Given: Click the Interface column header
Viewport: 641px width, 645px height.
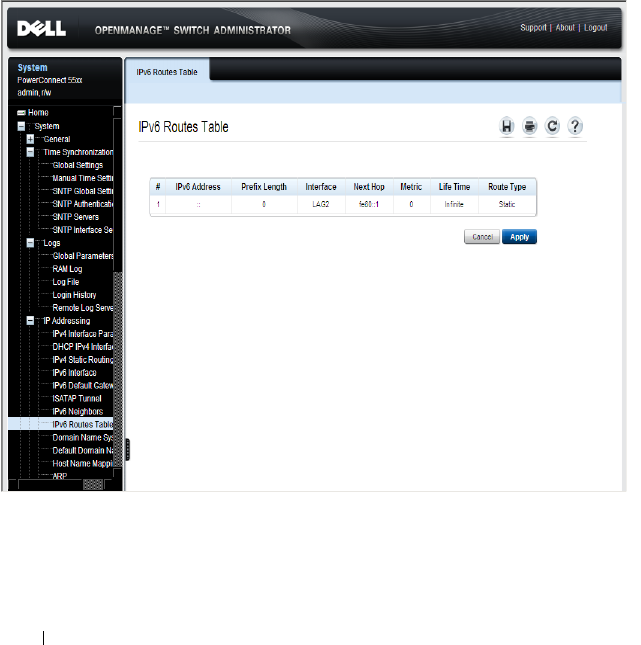Looking at the screenshot, I should 321,187.
